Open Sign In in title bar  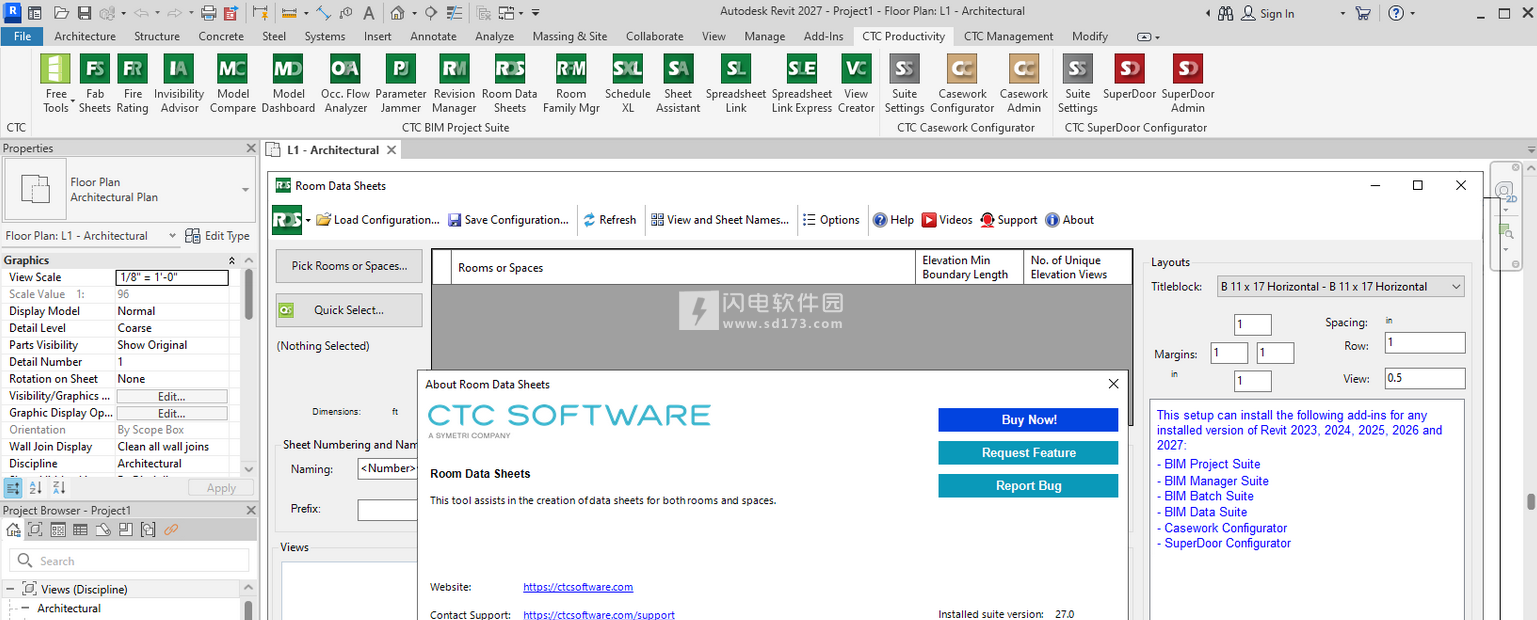tap(1267, 13)
